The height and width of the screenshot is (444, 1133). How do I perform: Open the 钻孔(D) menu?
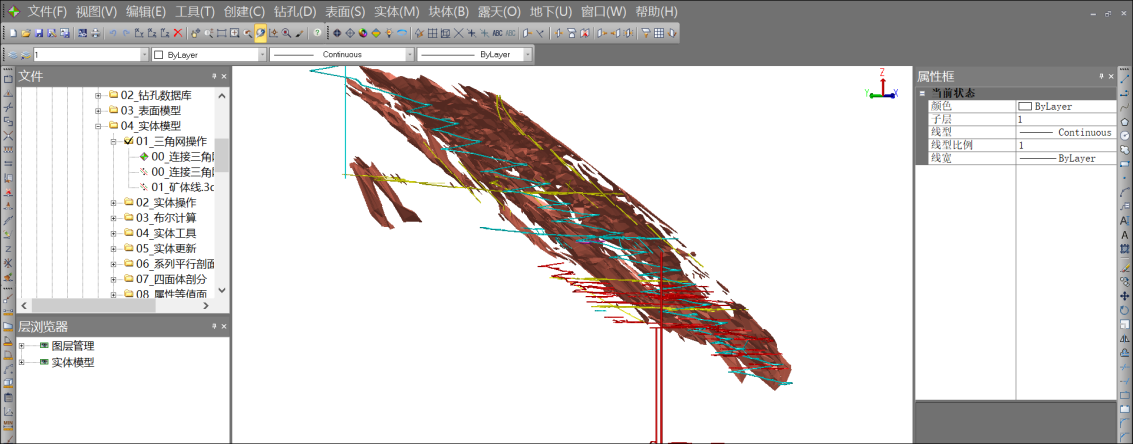click(294, 11)
